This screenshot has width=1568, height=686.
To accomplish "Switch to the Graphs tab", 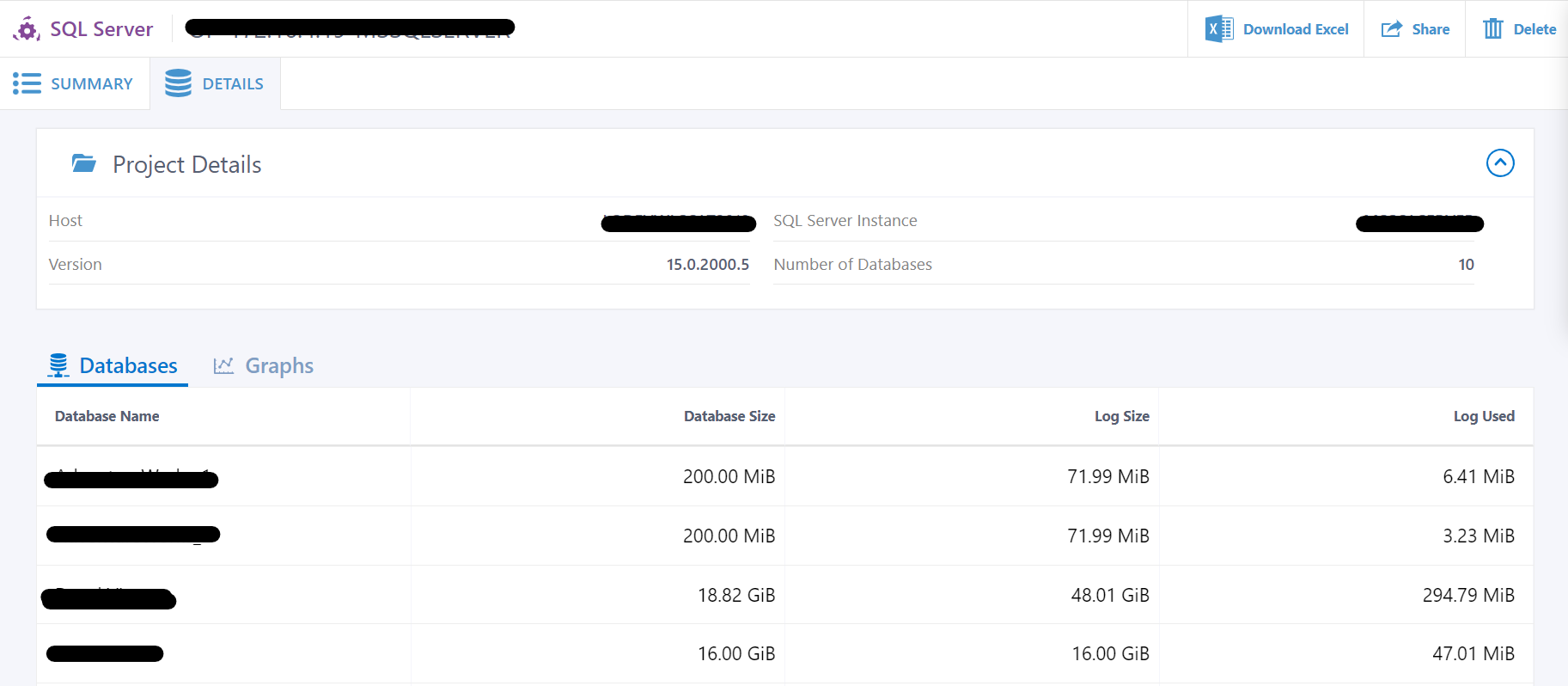I will click(x=278, y=366).
